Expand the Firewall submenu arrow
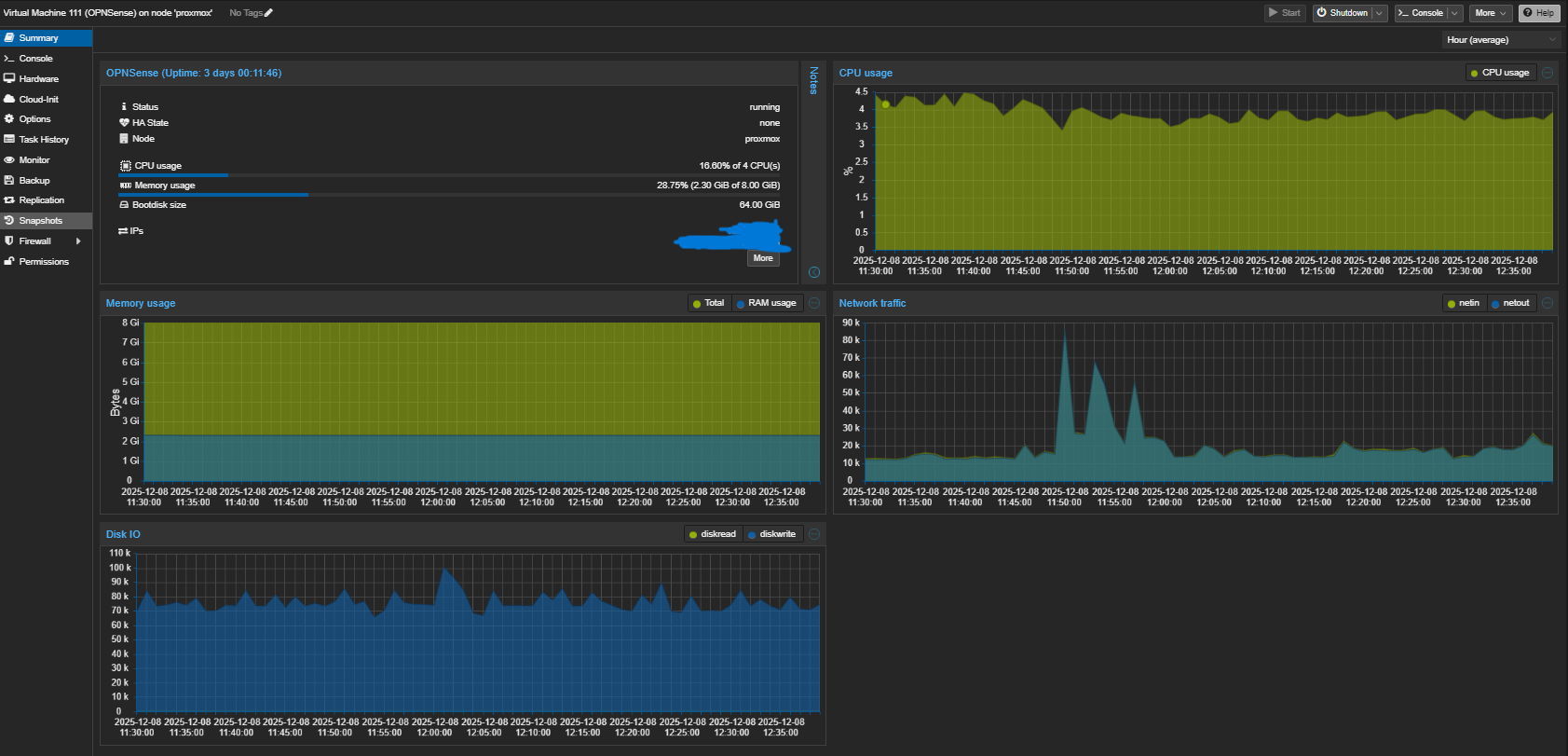Image resolution: width=1568 pixels, height=756 pixels. 78,241
